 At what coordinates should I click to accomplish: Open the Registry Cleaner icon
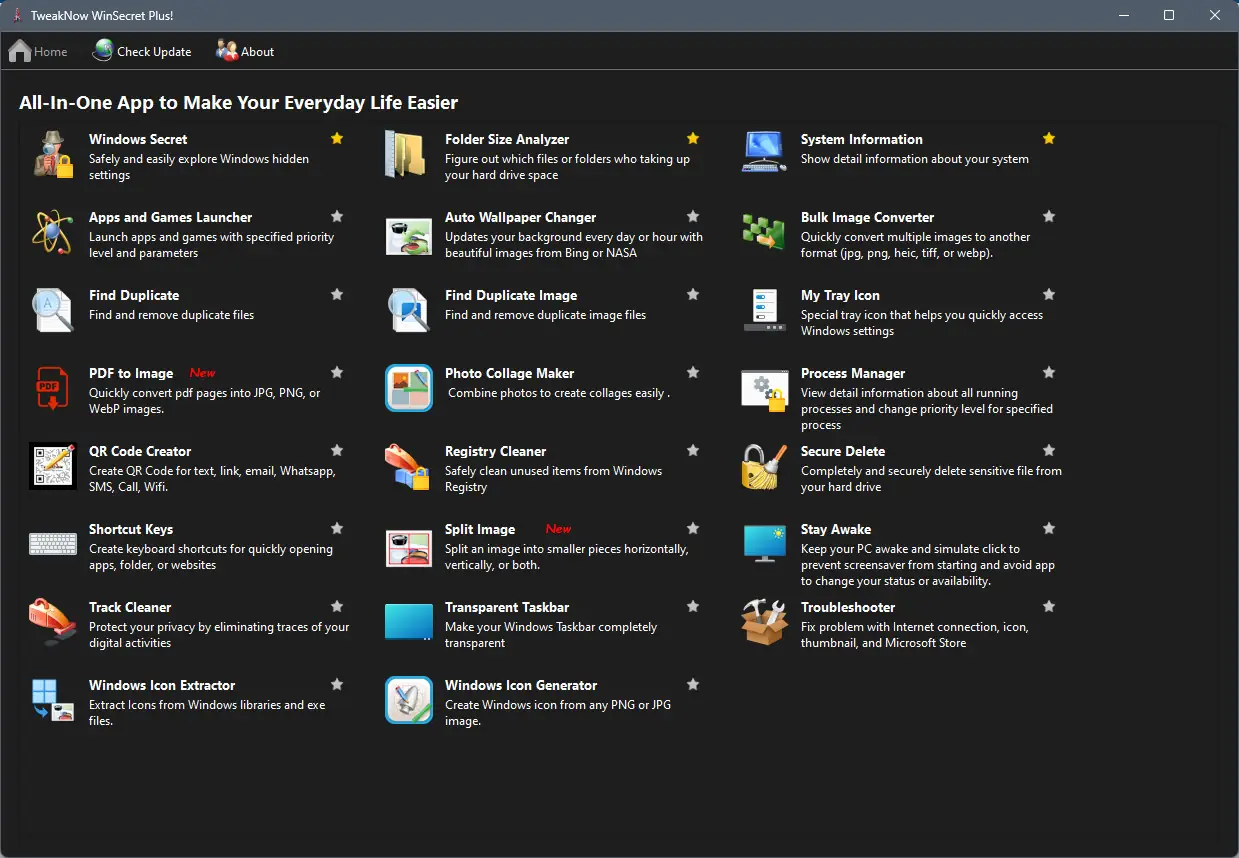point(408,466)
